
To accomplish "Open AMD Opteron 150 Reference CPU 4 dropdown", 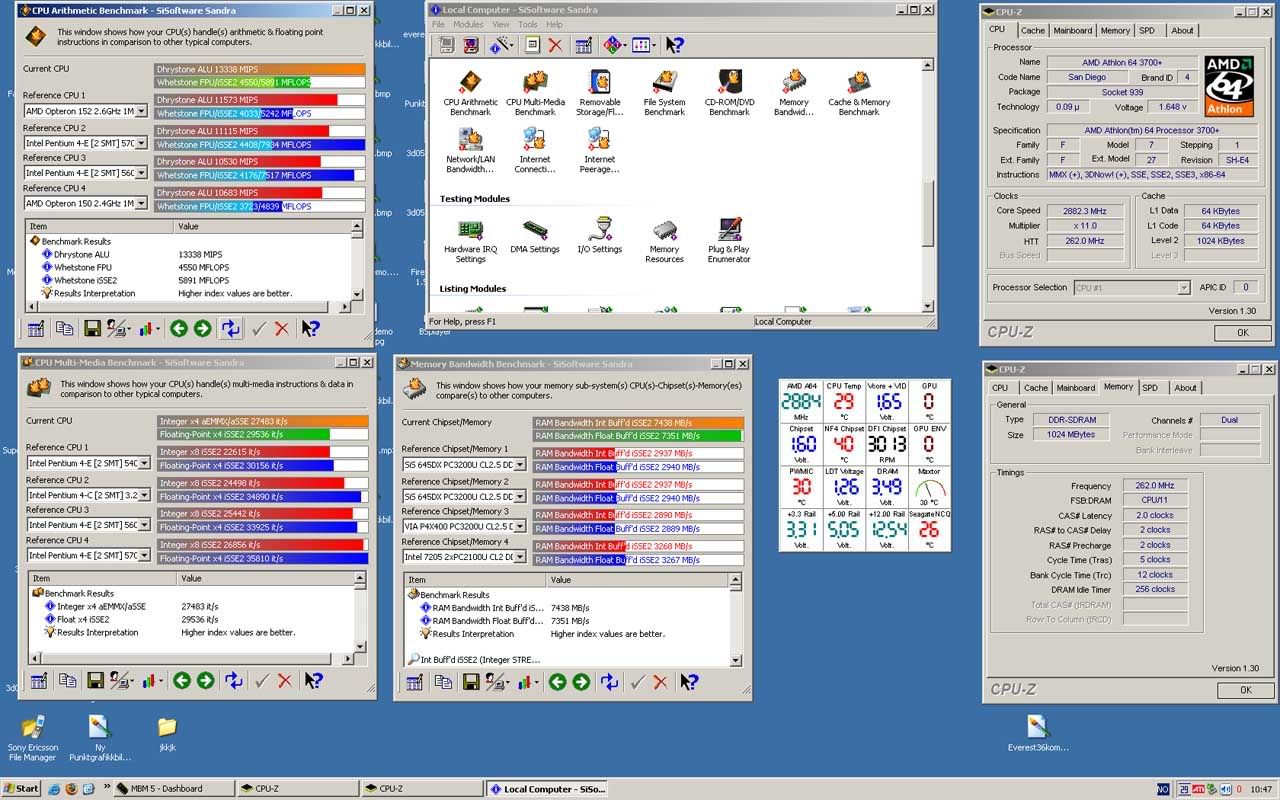I will click(x=141, y=204).
